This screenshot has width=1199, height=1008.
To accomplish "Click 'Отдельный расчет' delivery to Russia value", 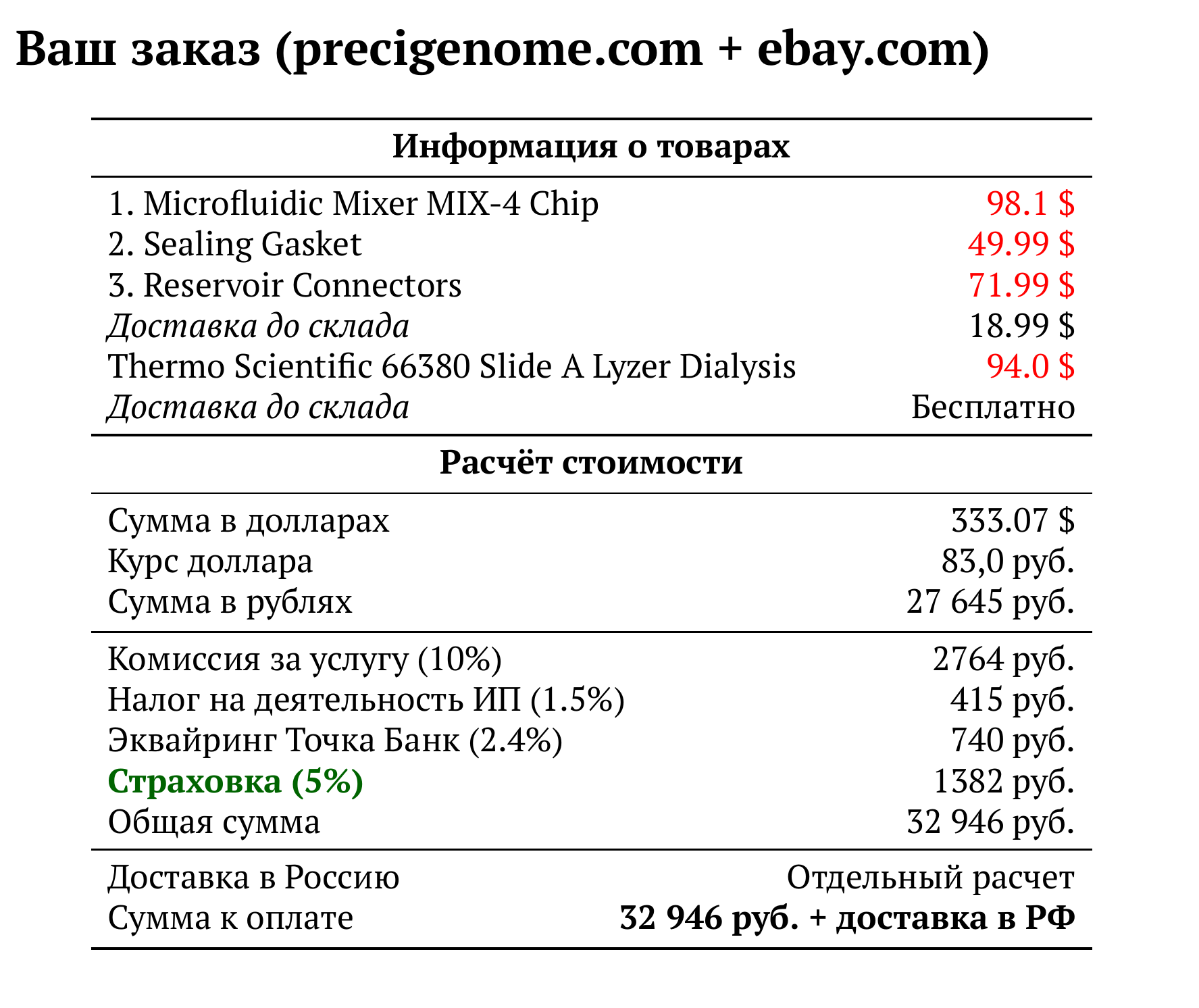I will [x=930, y=878].
